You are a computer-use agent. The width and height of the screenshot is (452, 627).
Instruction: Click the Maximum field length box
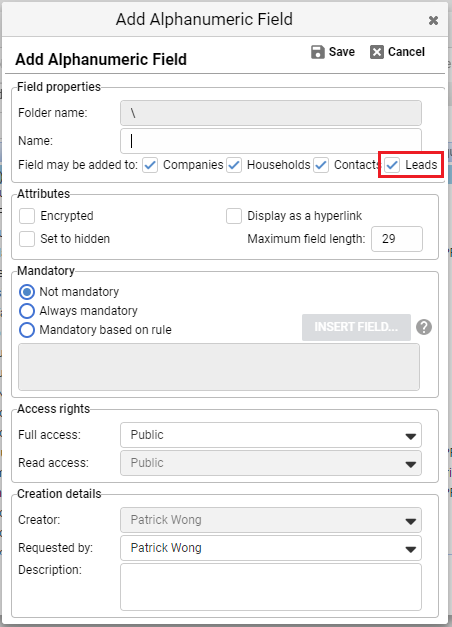[397, 239]
